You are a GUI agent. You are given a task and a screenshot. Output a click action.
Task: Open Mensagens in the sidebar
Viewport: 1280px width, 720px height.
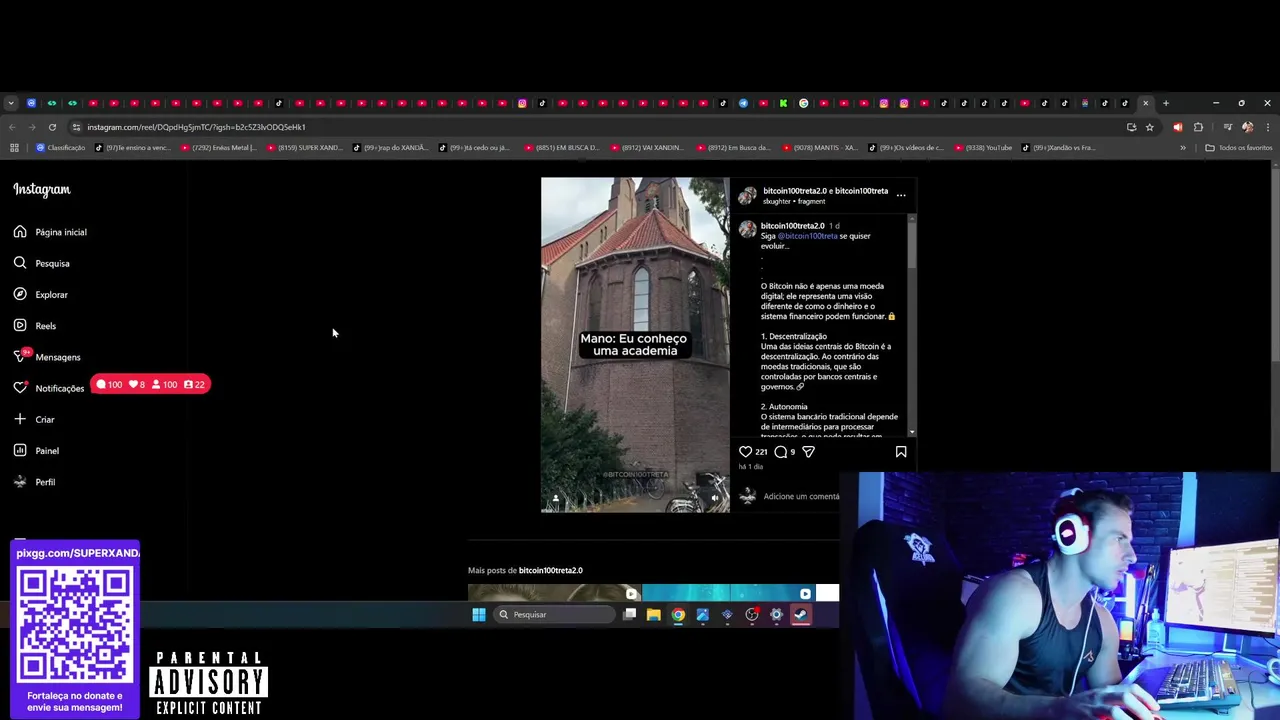pos(46,356)
